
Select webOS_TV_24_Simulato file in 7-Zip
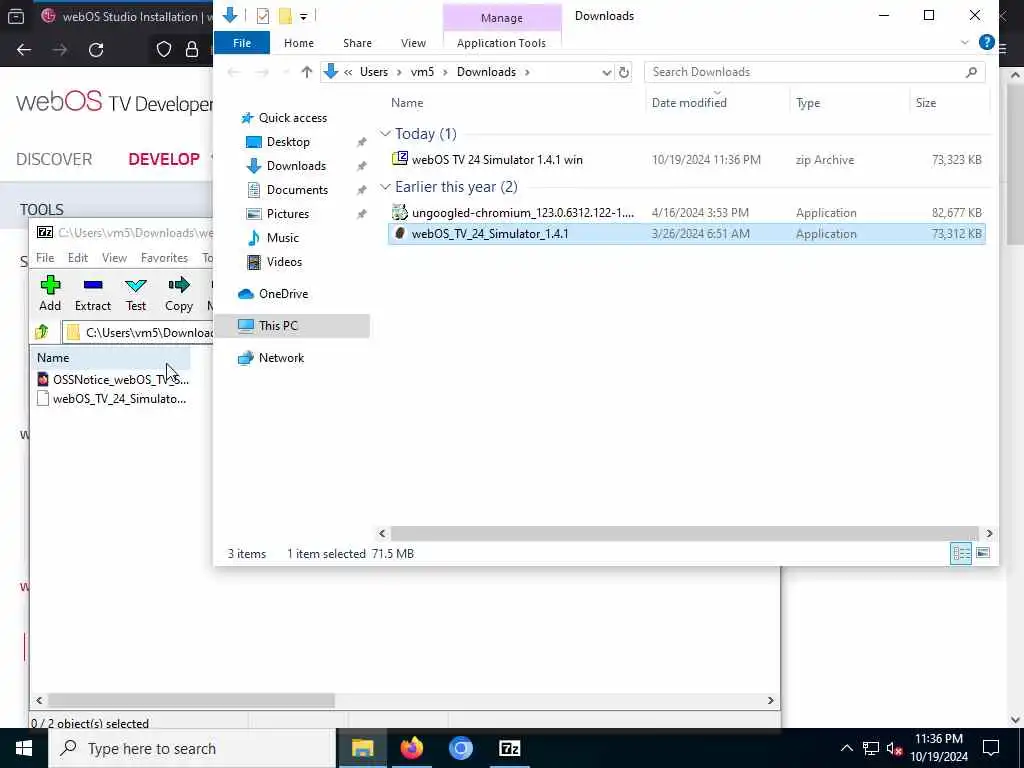tap(112, 399)
